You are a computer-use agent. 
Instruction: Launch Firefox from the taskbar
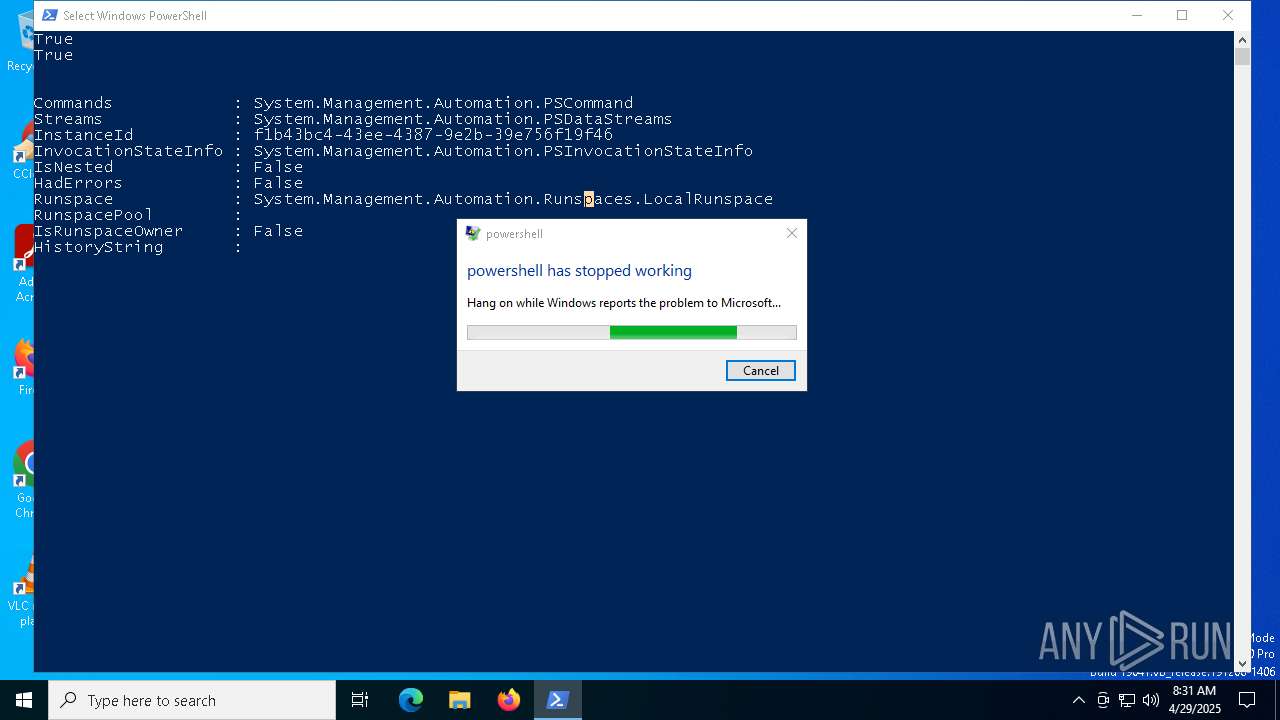pos(509,700)
